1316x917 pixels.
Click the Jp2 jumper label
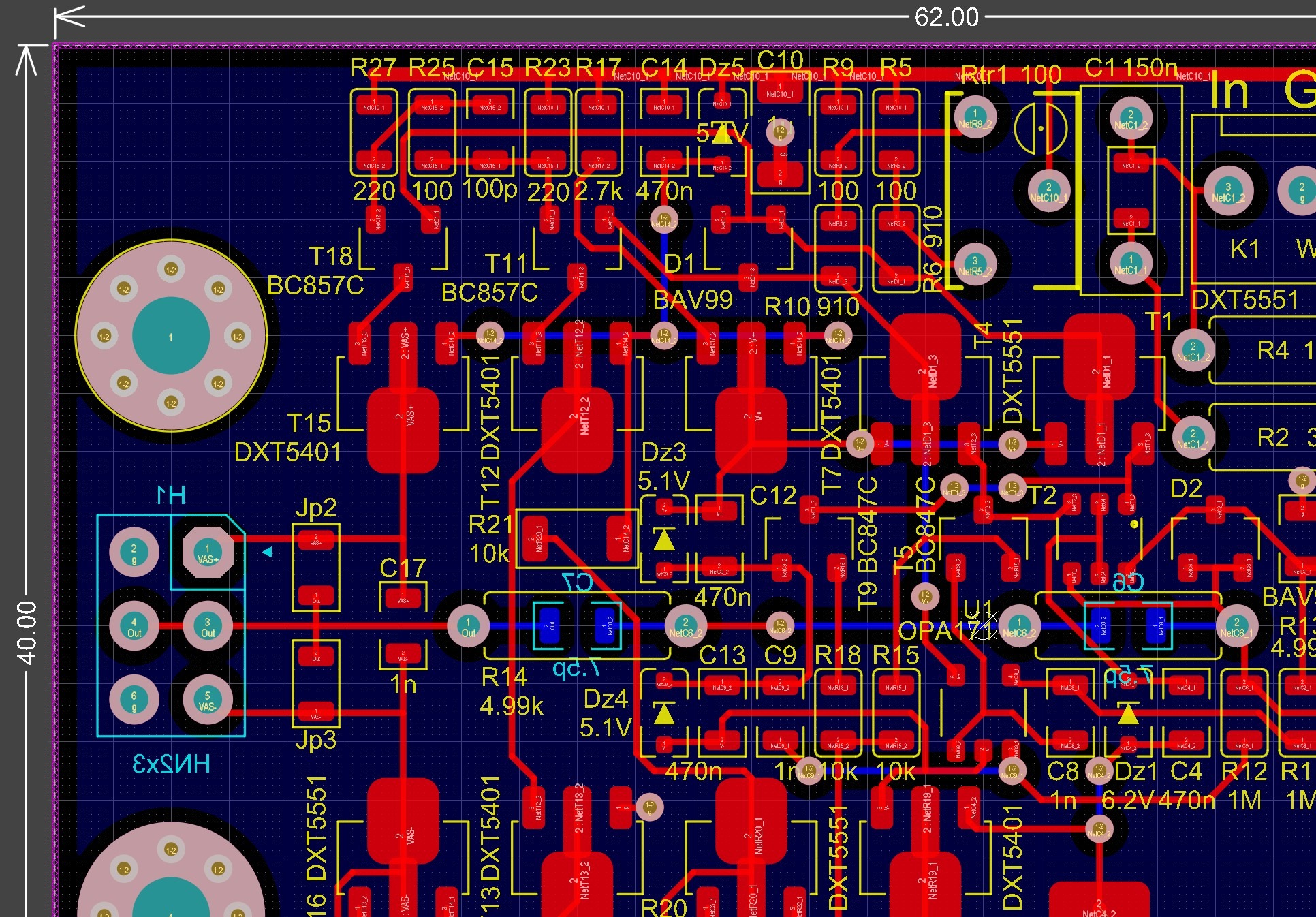pos(316,508)
